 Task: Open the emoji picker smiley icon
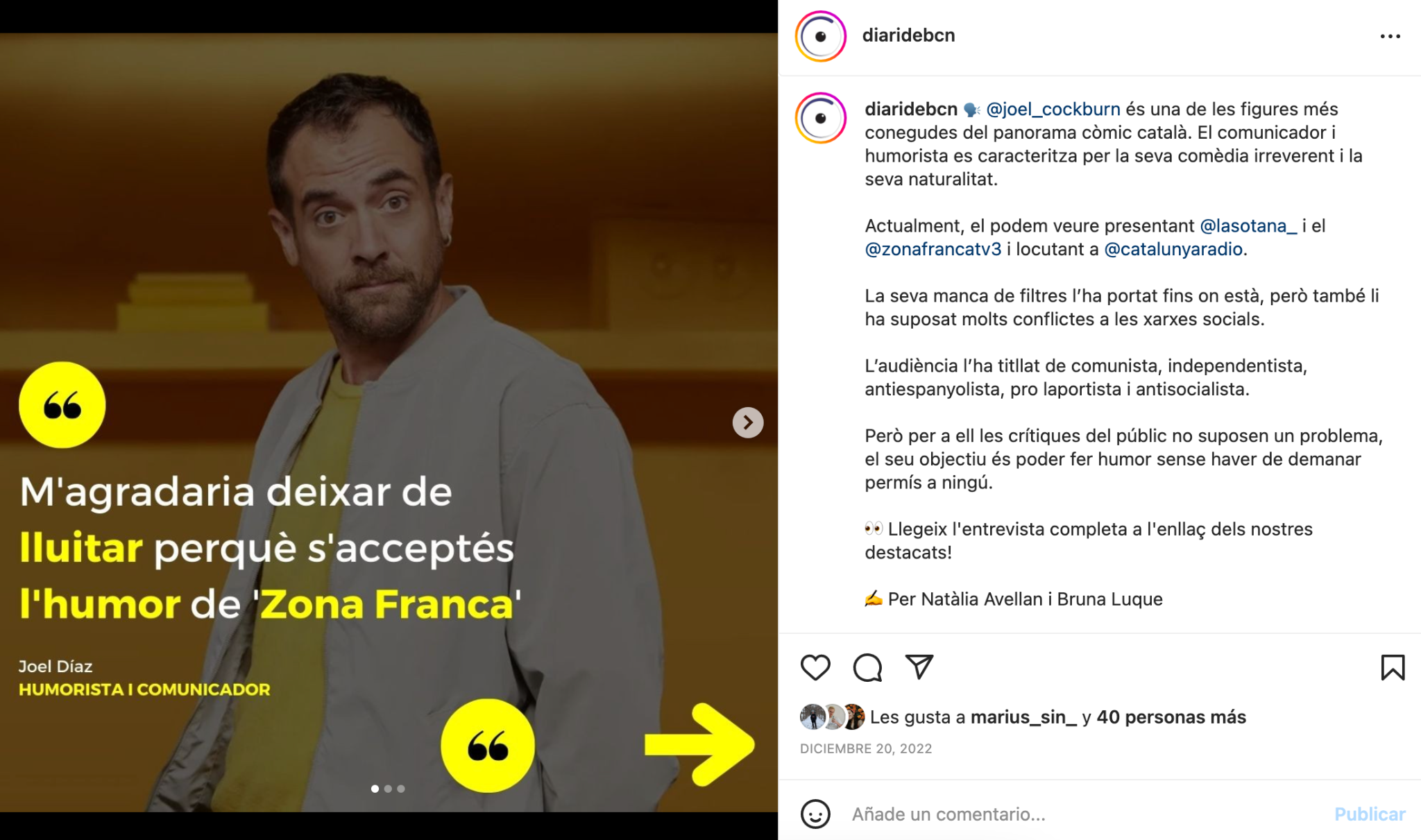[x=815, y=814]
